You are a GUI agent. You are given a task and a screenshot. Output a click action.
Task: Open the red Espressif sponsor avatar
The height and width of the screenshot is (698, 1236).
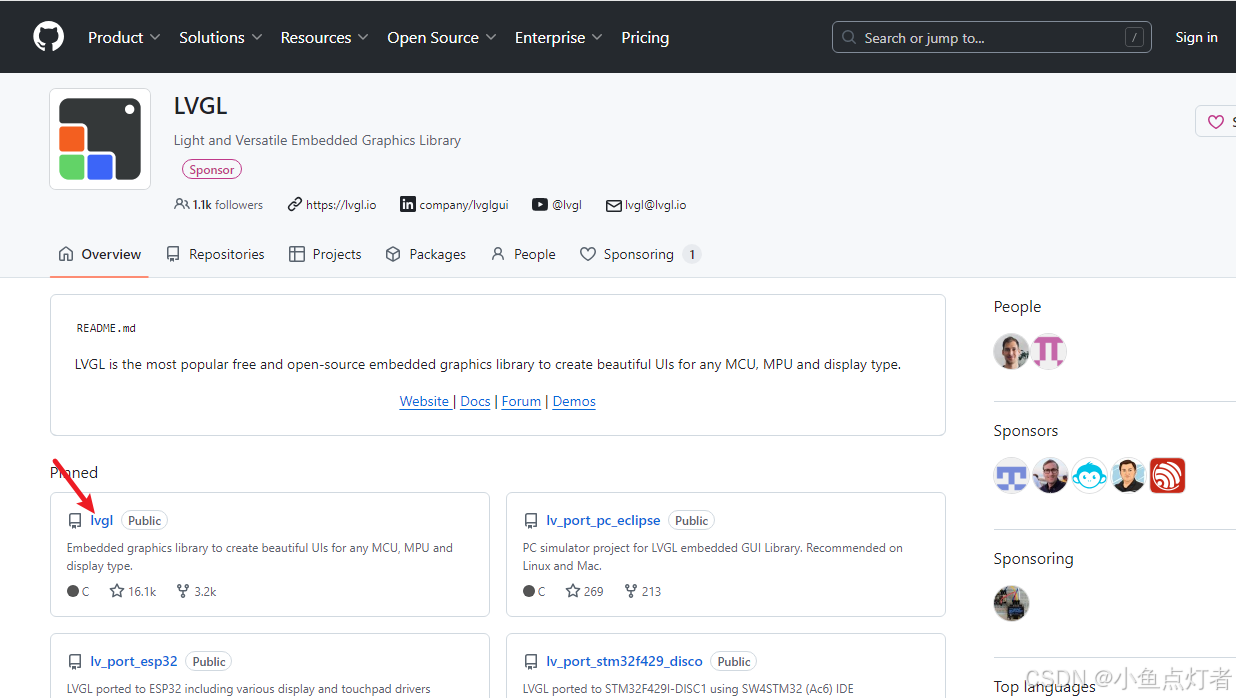tap(1167, 475)
